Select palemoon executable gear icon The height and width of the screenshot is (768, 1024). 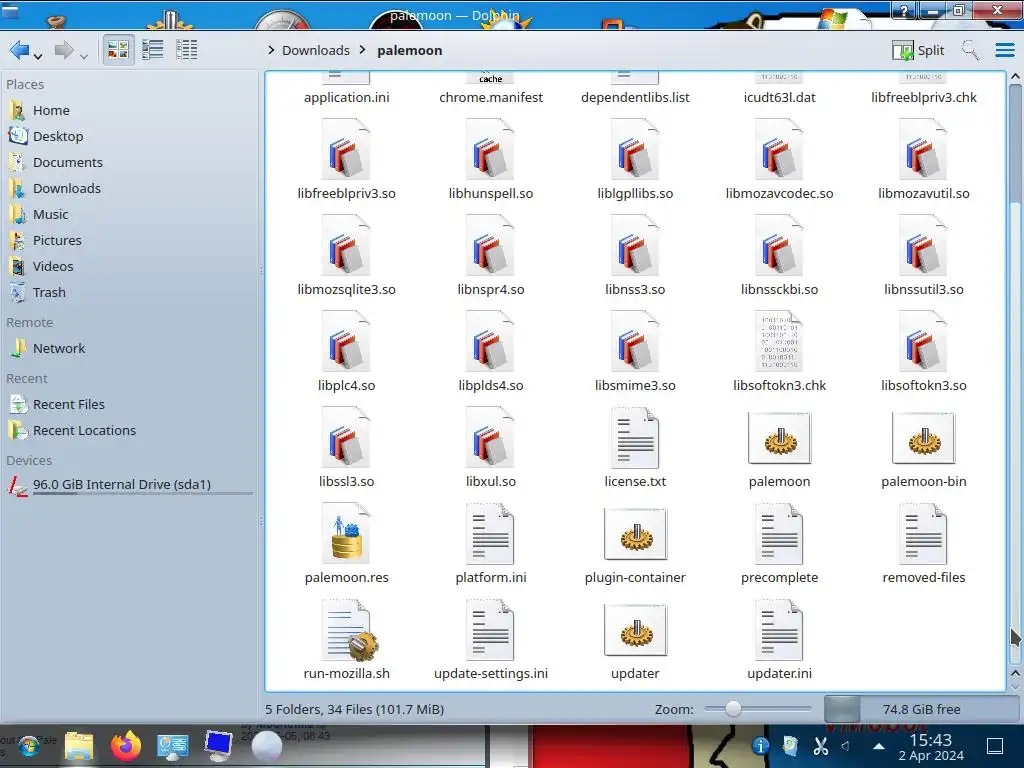[779, 438]
